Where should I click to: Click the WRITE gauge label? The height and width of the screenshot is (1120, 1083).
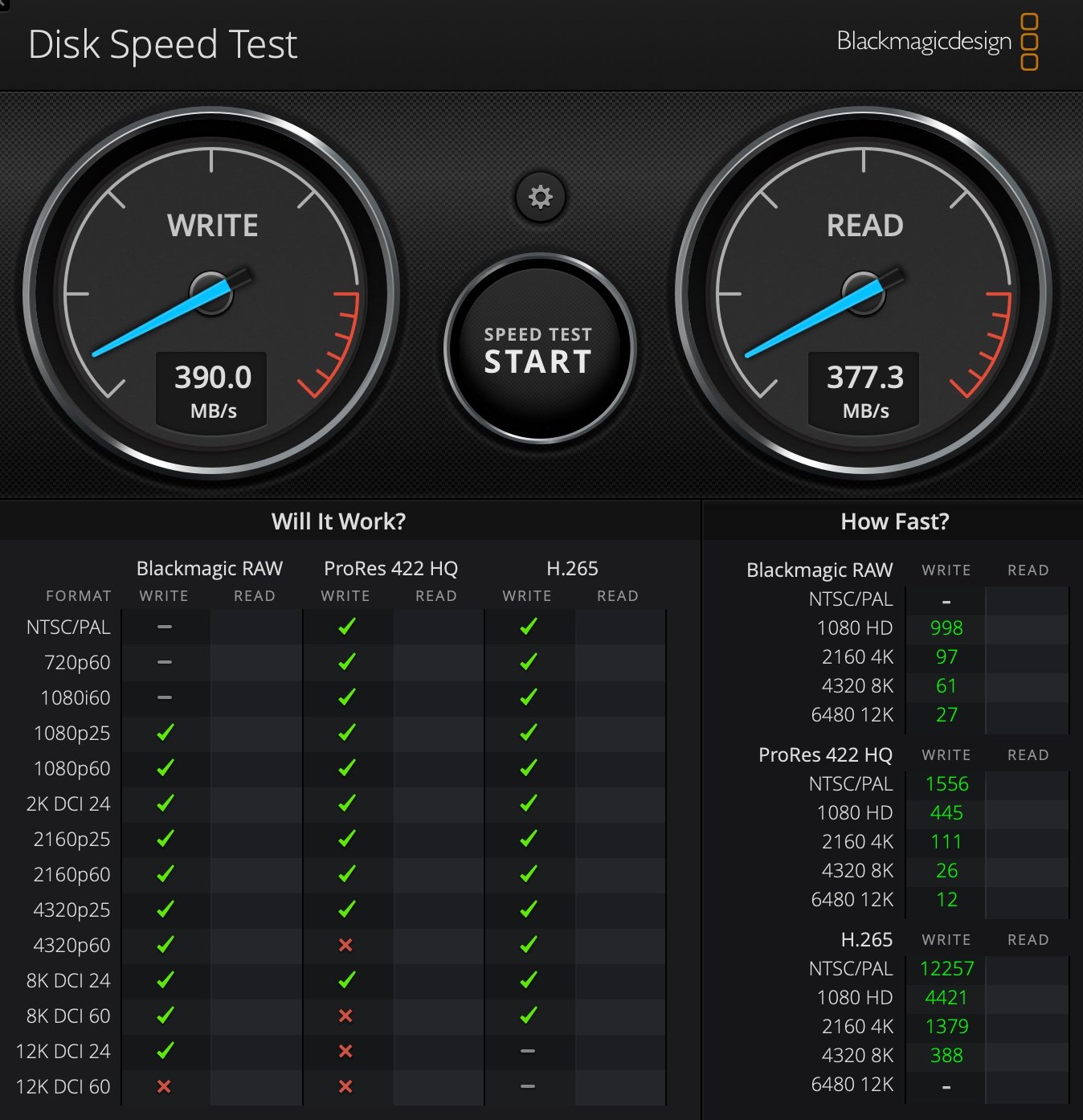(x=213, y=226)
